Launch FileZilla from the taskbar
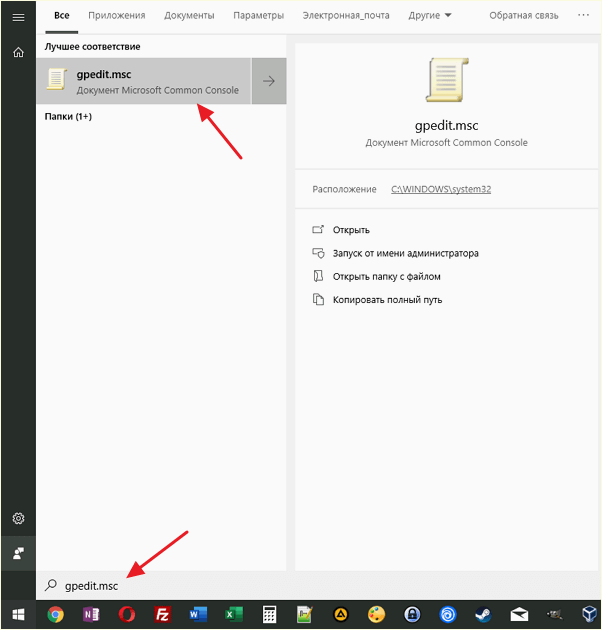 tap(162, 615)
